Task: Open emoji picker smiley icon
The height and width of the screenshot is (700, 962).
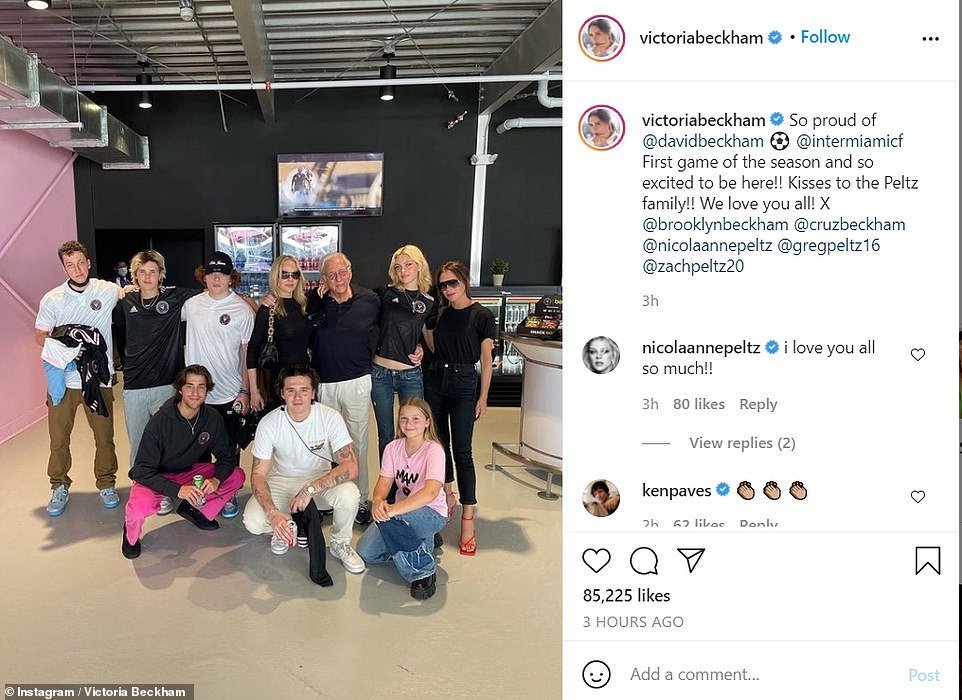Action: click(x=596, y=674)
